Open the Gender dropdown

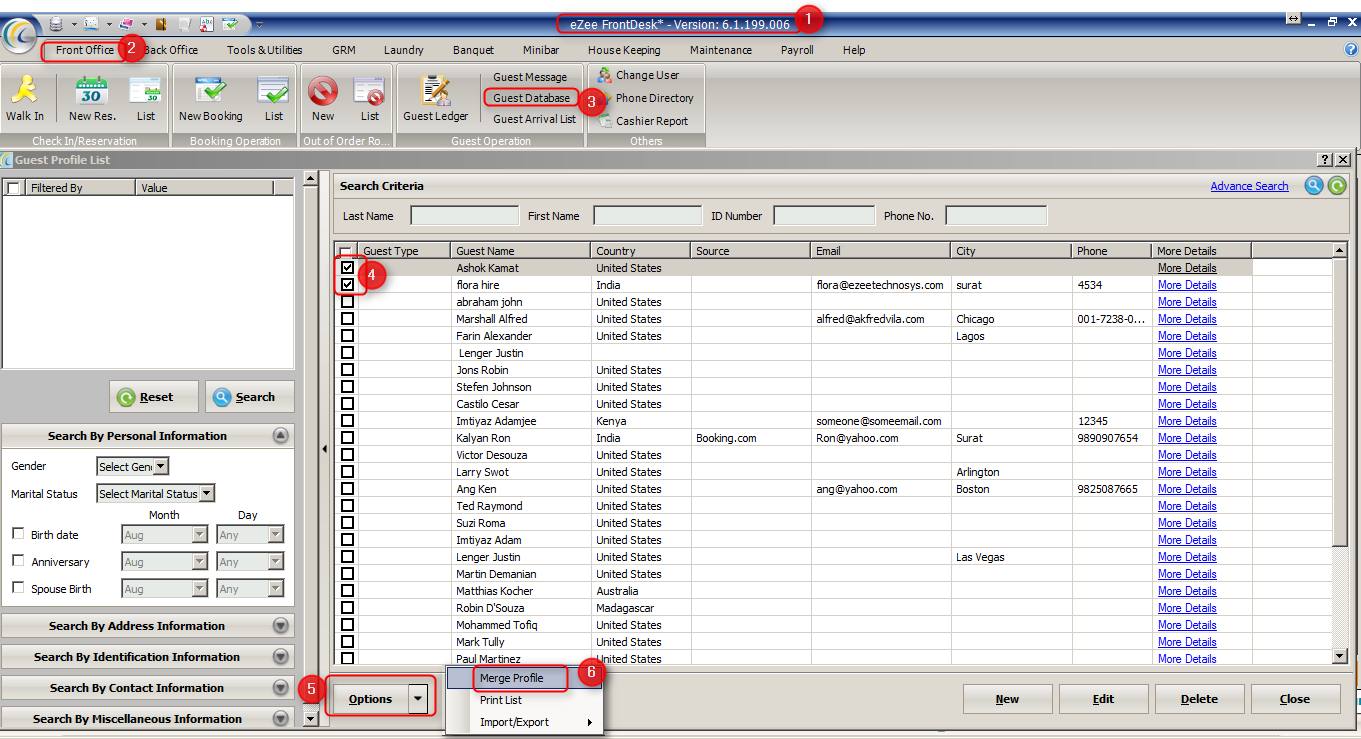(161, 466)
